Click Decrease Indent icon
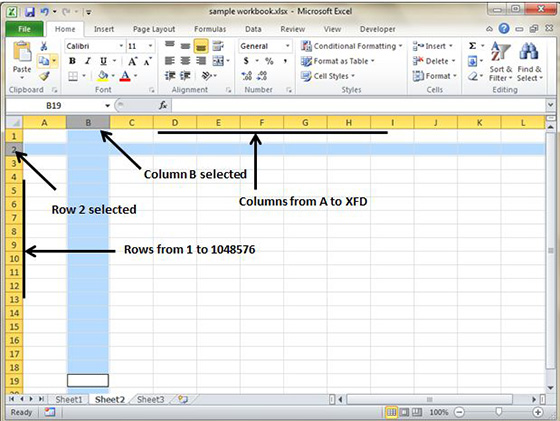Image resolution: width=560 pixels, height=421 pixels. (170, 76)
